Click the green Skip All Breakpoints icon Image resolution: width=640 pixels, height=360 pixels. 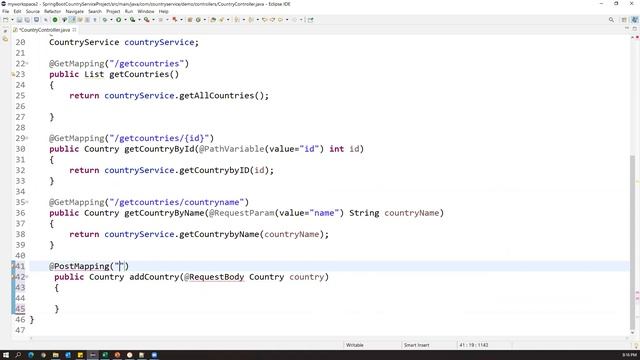click(55, 20)
